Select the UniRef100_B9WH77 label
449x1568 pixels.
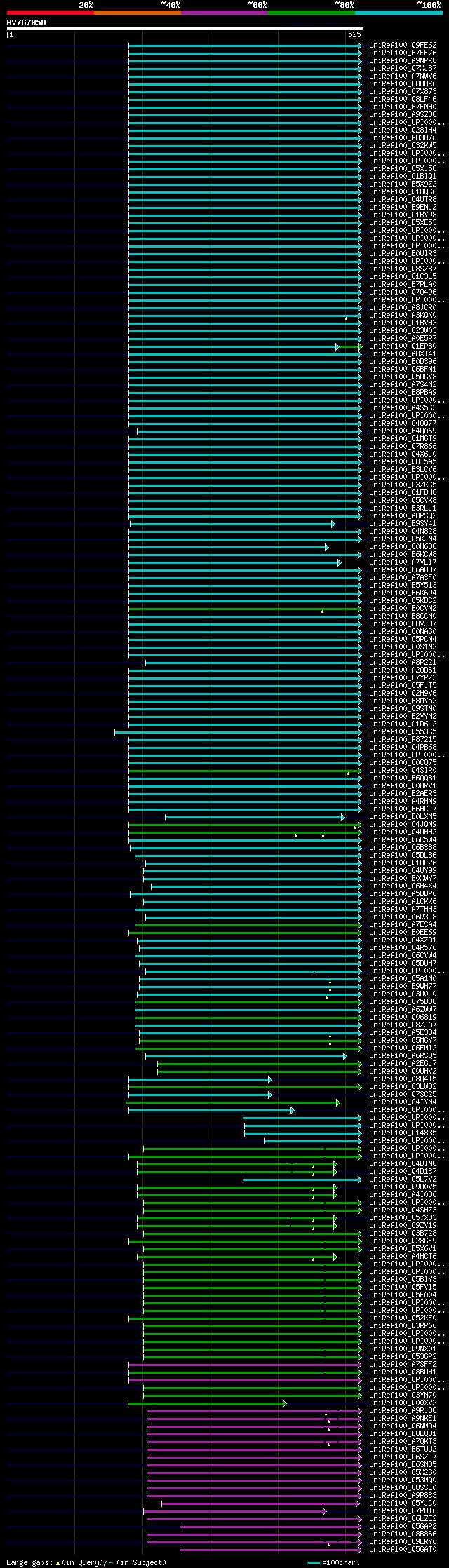tap(403, 987)
